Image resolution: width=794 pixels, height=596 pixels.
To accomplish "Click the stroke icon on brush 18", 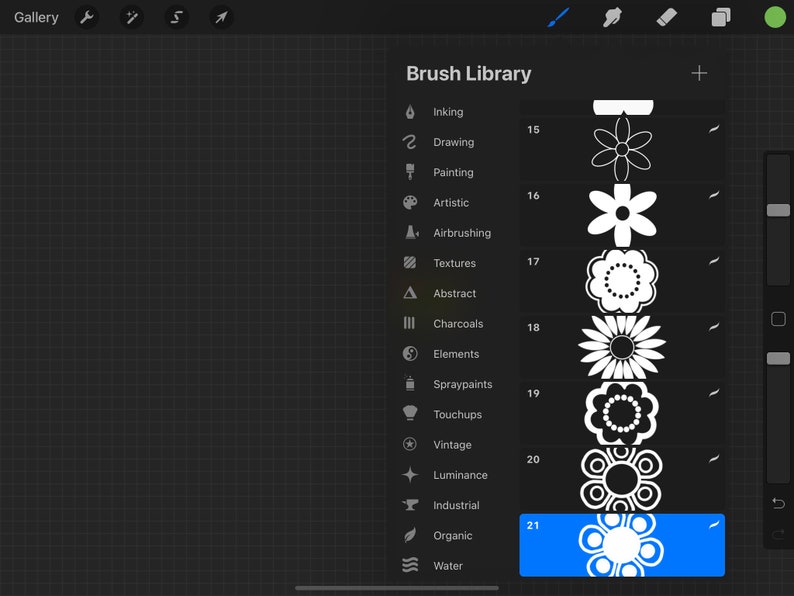I will tap(713, 327).
